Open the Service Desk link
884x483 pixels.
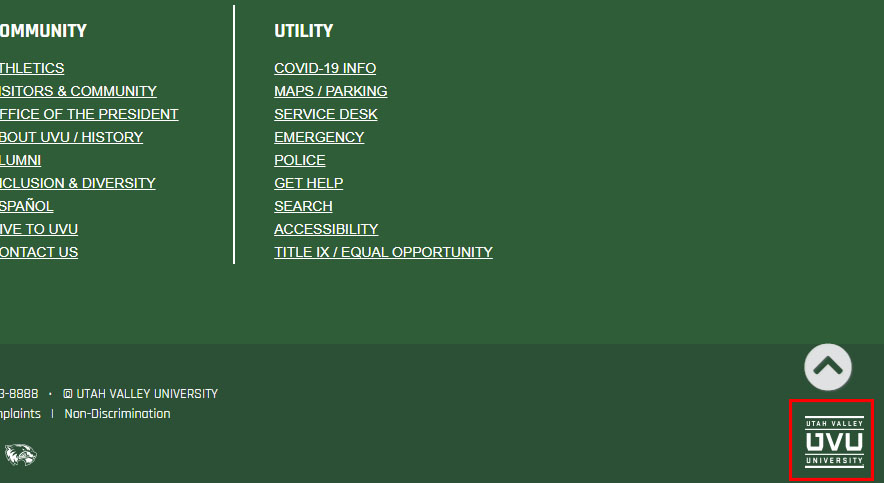[326, 114]
